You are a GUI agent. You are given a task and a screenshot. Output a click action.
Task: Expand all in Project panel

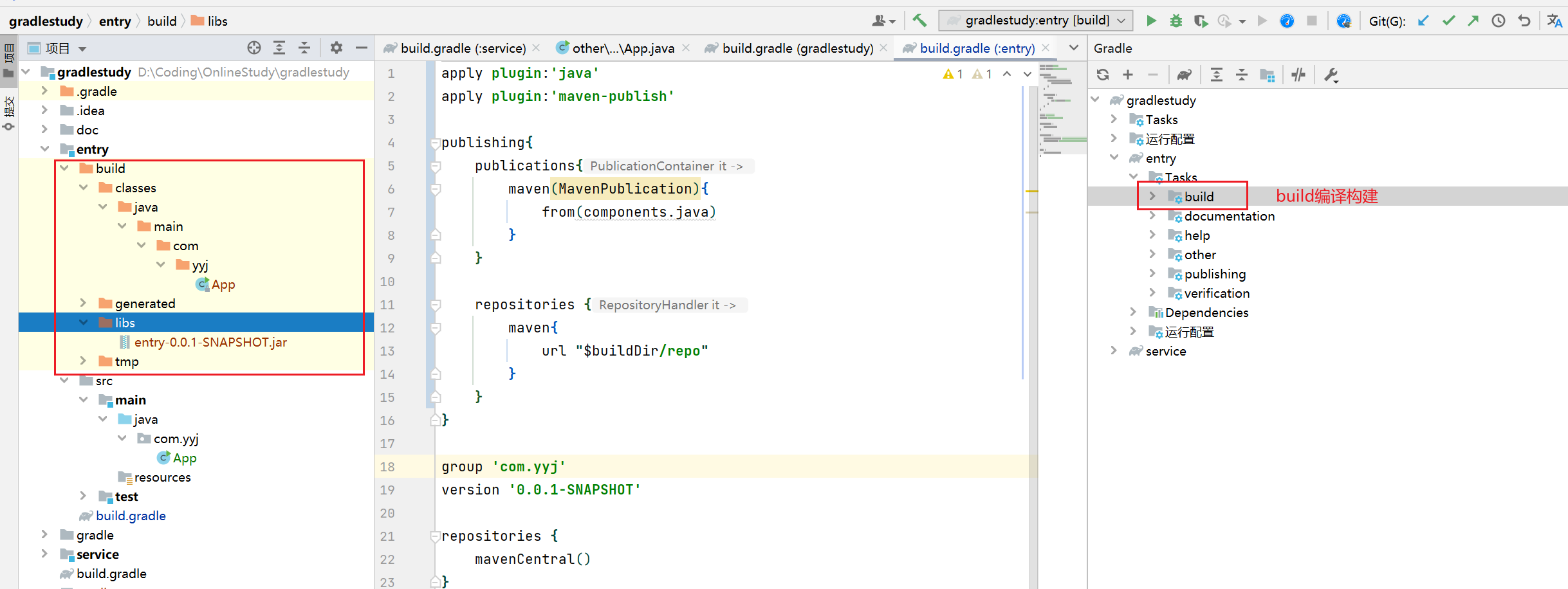click(279, 48)
